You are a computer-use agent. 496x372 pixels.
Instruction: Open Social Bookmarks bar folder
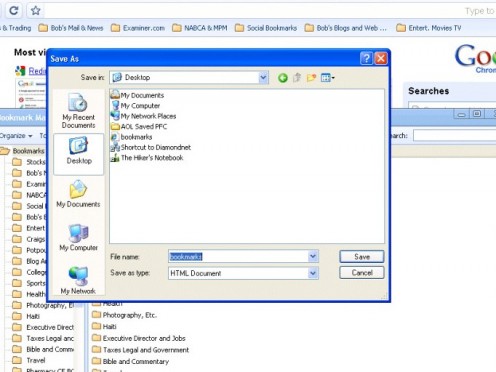pos(266,28)
